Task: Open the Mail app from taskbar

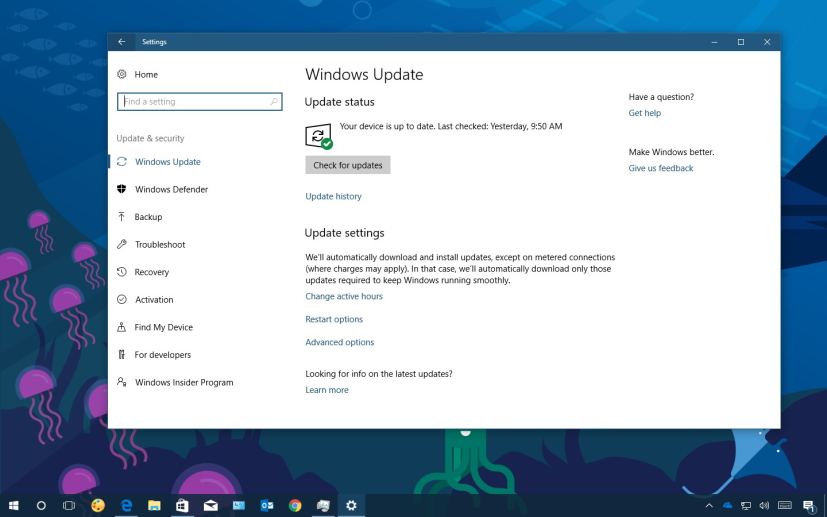Action: (210, 505)
